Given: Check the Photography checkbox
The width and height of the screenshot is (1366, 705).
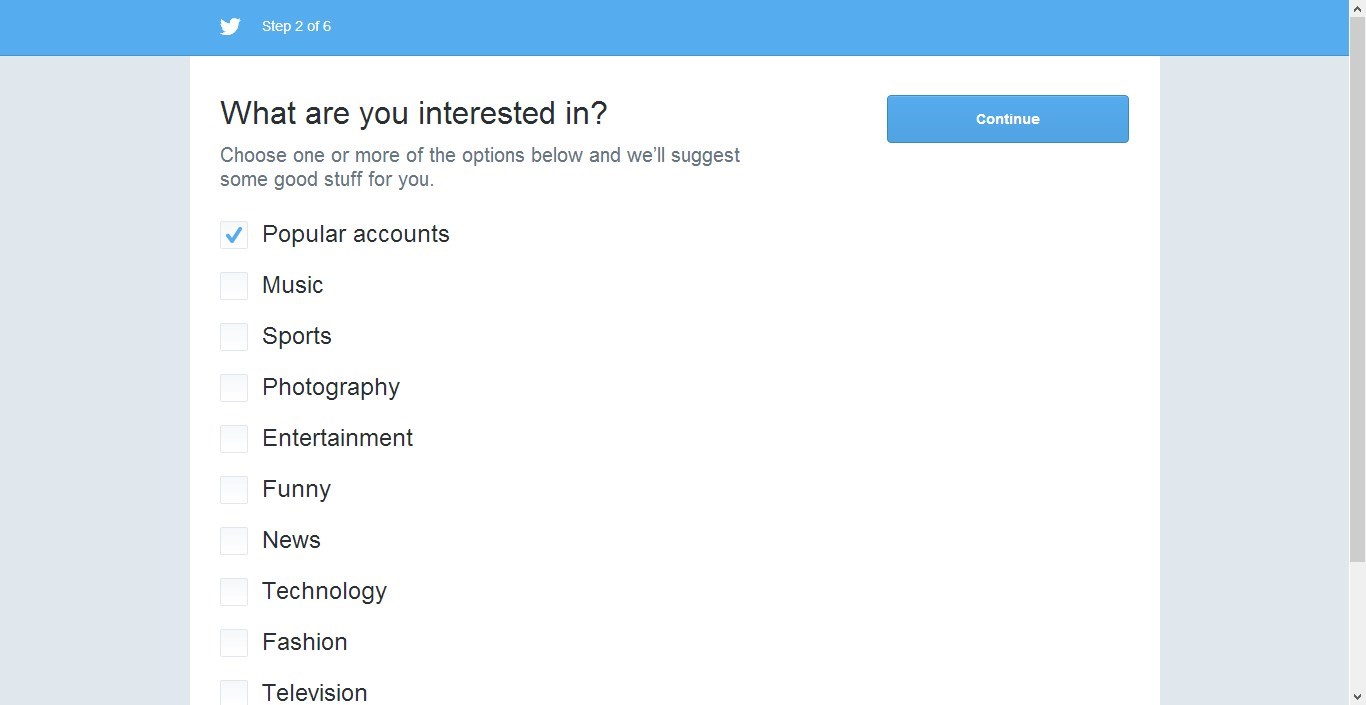Looking at the screenshot, I should tap(233, 388).
